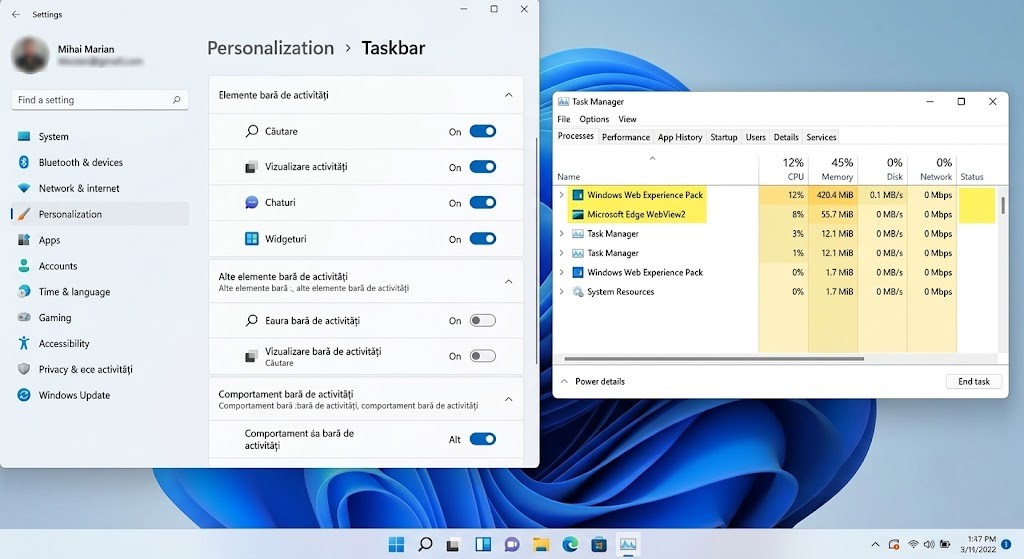This screenshot has height=559, width=1024.
Task: Open Task Manager File menu
Action: tap(564, 119)
